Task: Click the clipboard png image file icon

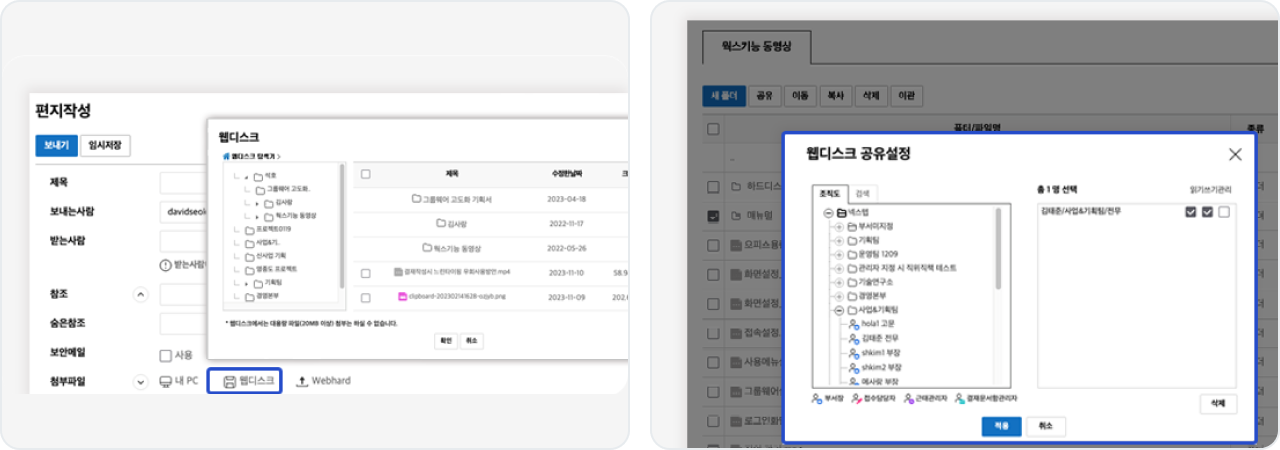Action: tap(402, 297)
